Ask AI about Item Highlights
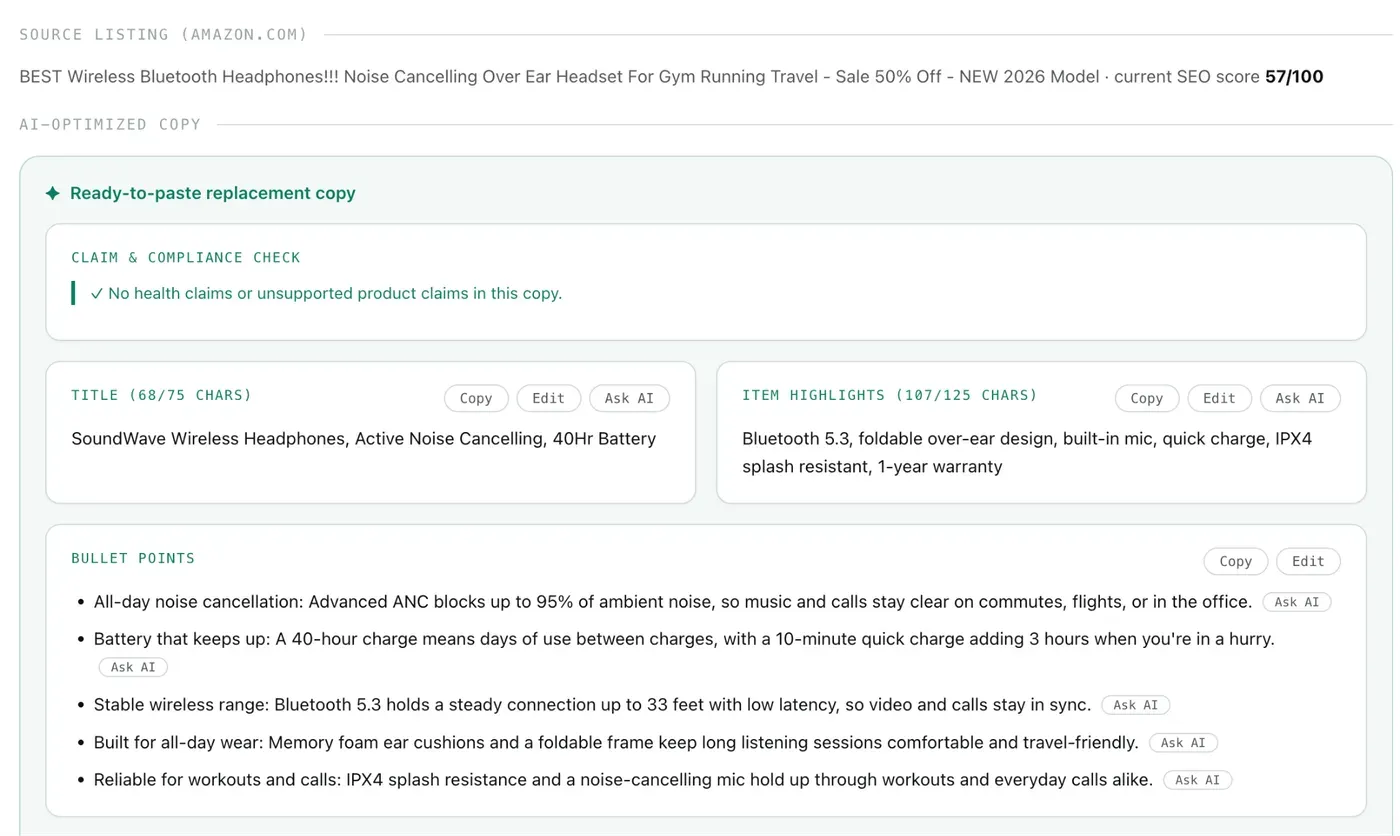 tap(1300, 398)
